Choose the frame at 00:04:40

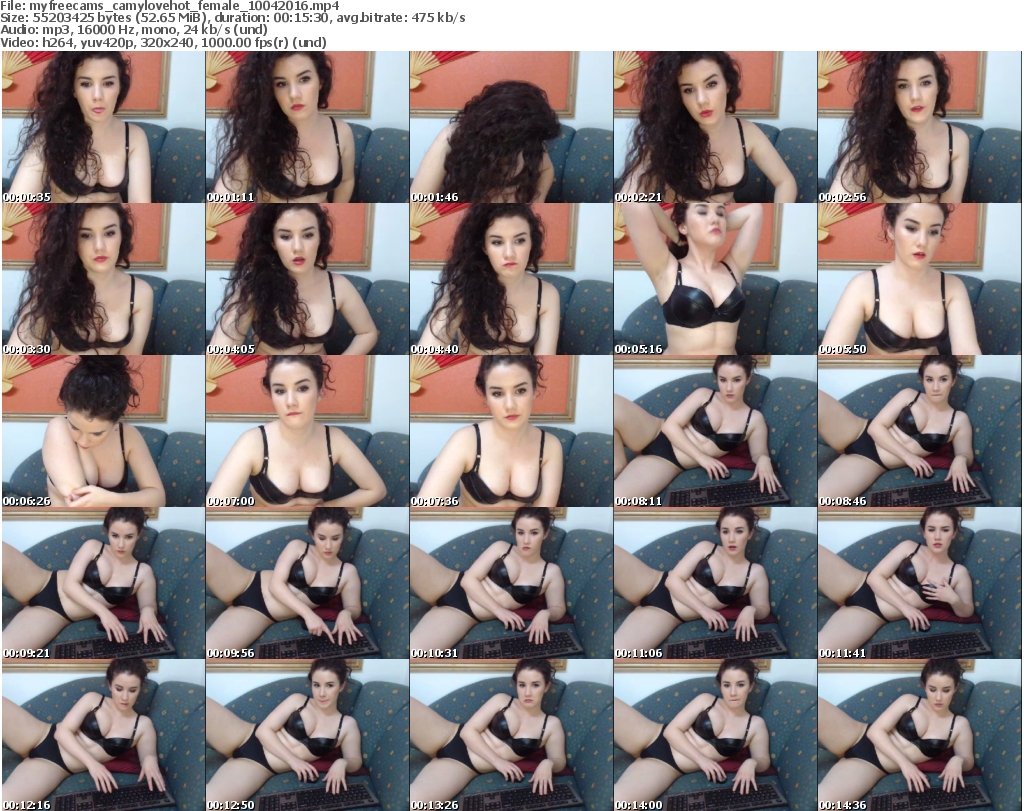tap(511, 279)
